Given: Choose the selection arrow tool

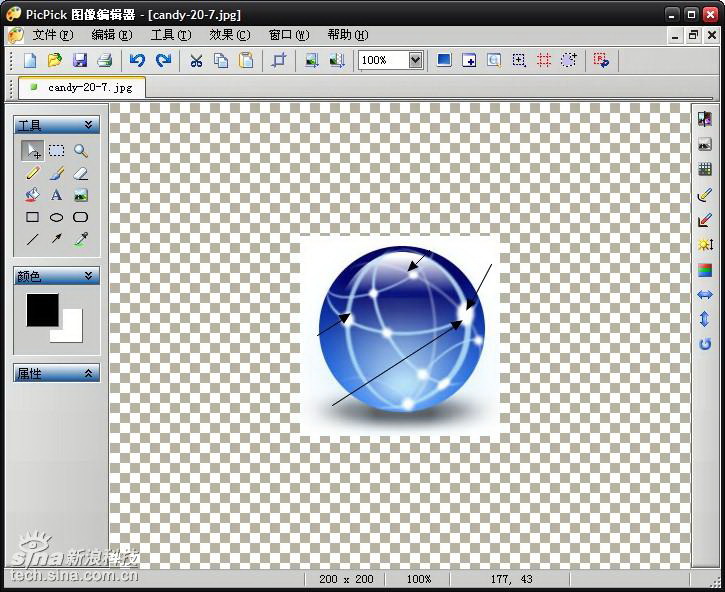Looking at the screenshot, I should point(32,151).
